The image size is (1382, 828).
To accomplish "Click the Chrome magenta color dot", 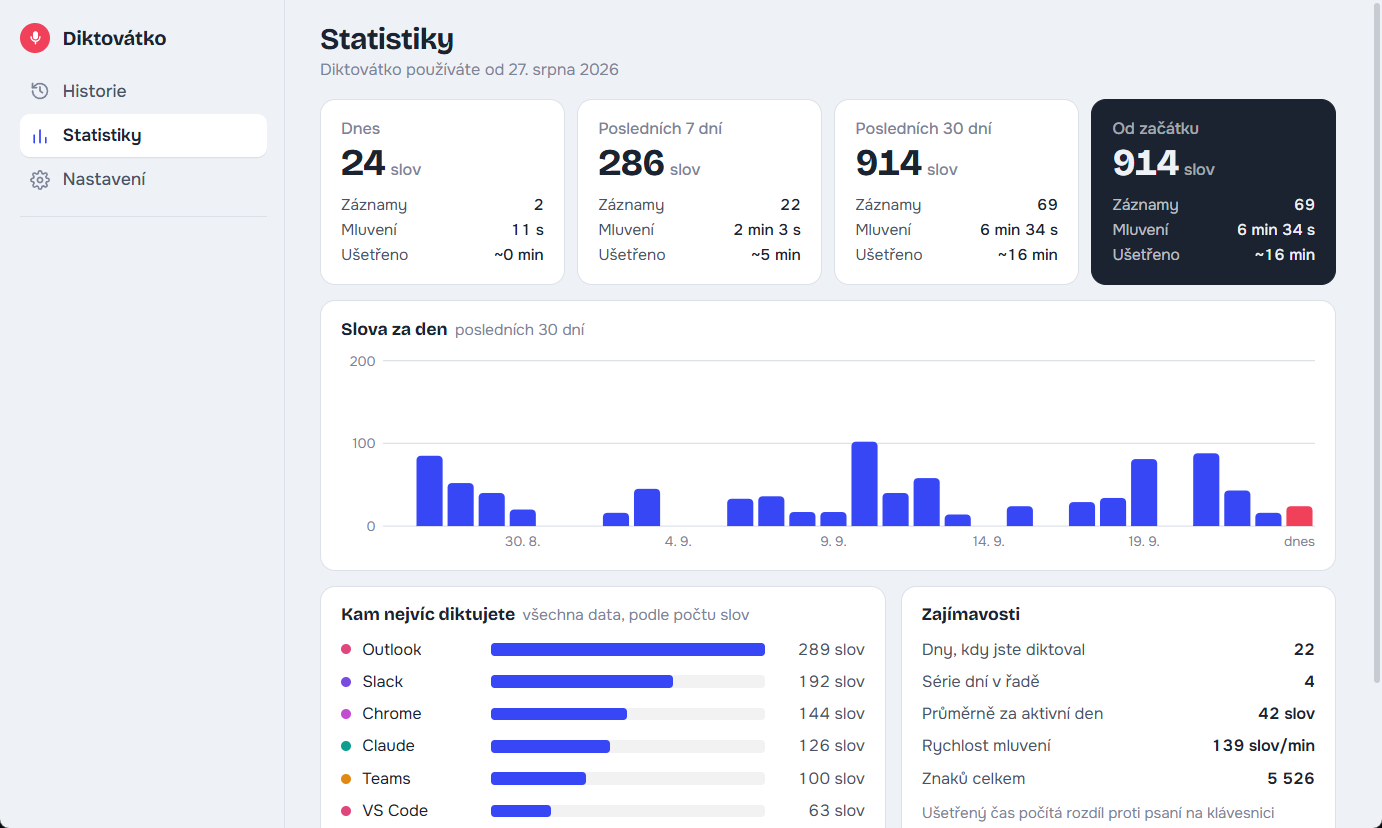I will (x=346, y=714).
